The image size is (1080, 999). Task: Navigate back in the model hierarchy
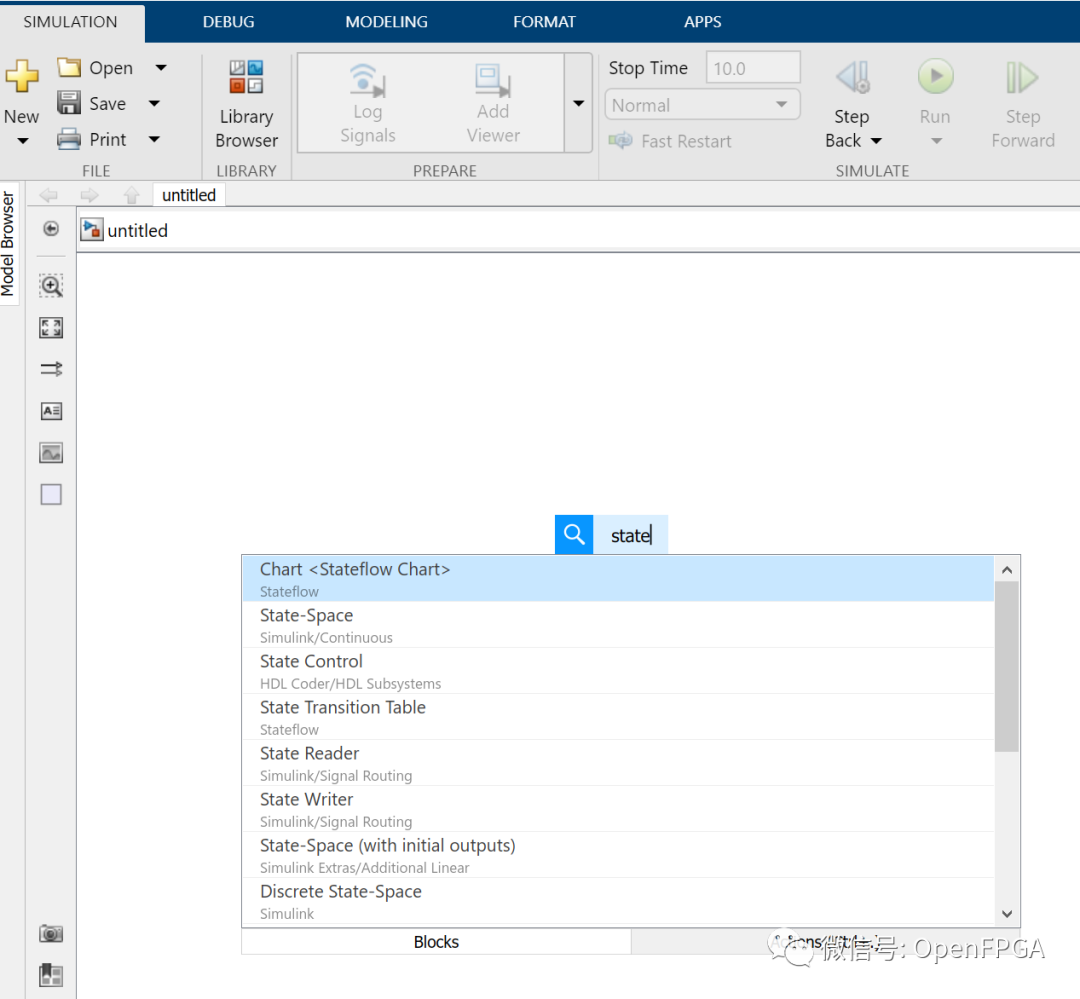[x=48, y=196]
